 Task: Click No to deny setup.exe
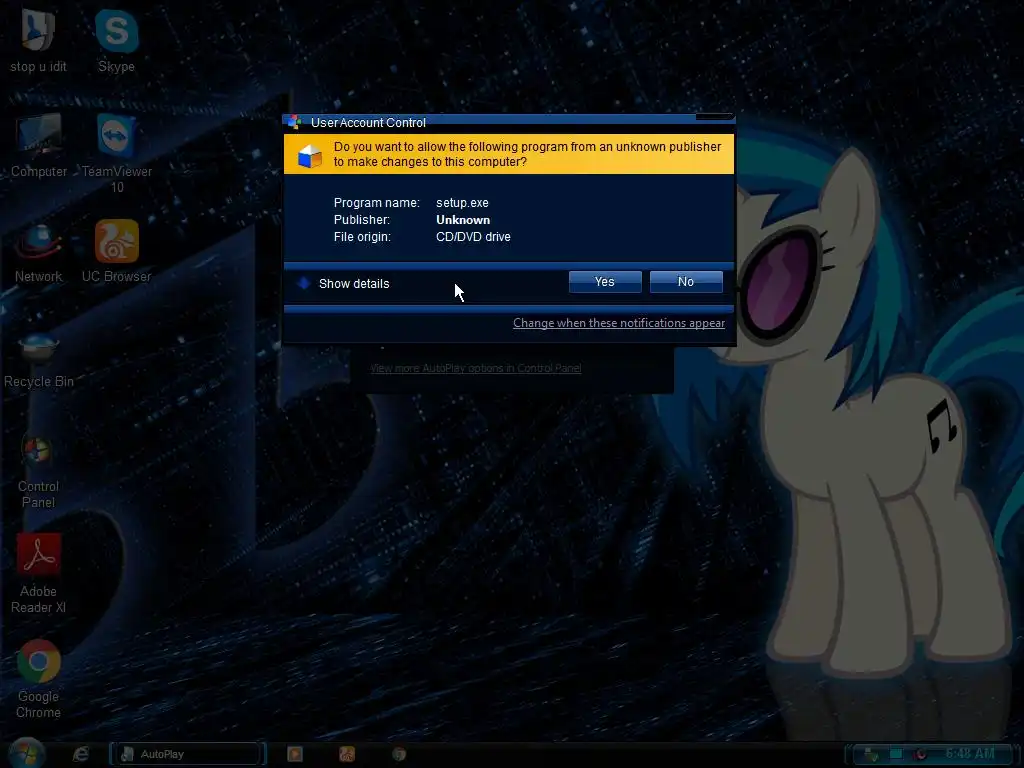(x=686, y=281)
